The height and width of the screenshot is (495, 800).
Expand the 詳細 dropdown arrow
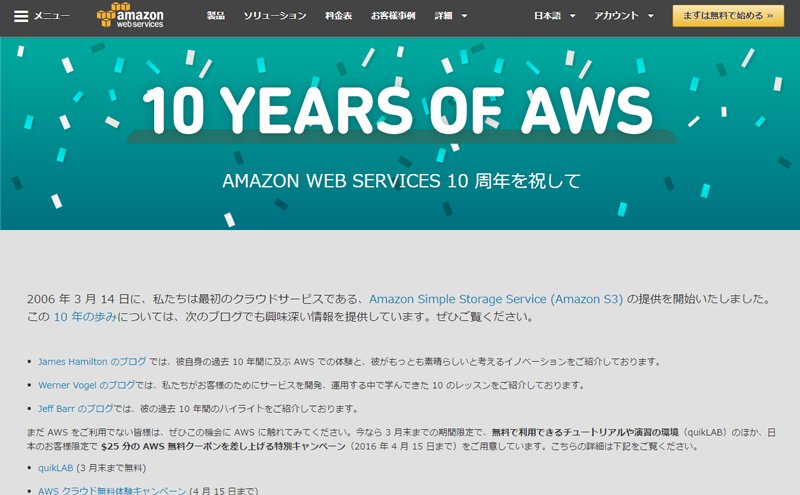[464, 16]
